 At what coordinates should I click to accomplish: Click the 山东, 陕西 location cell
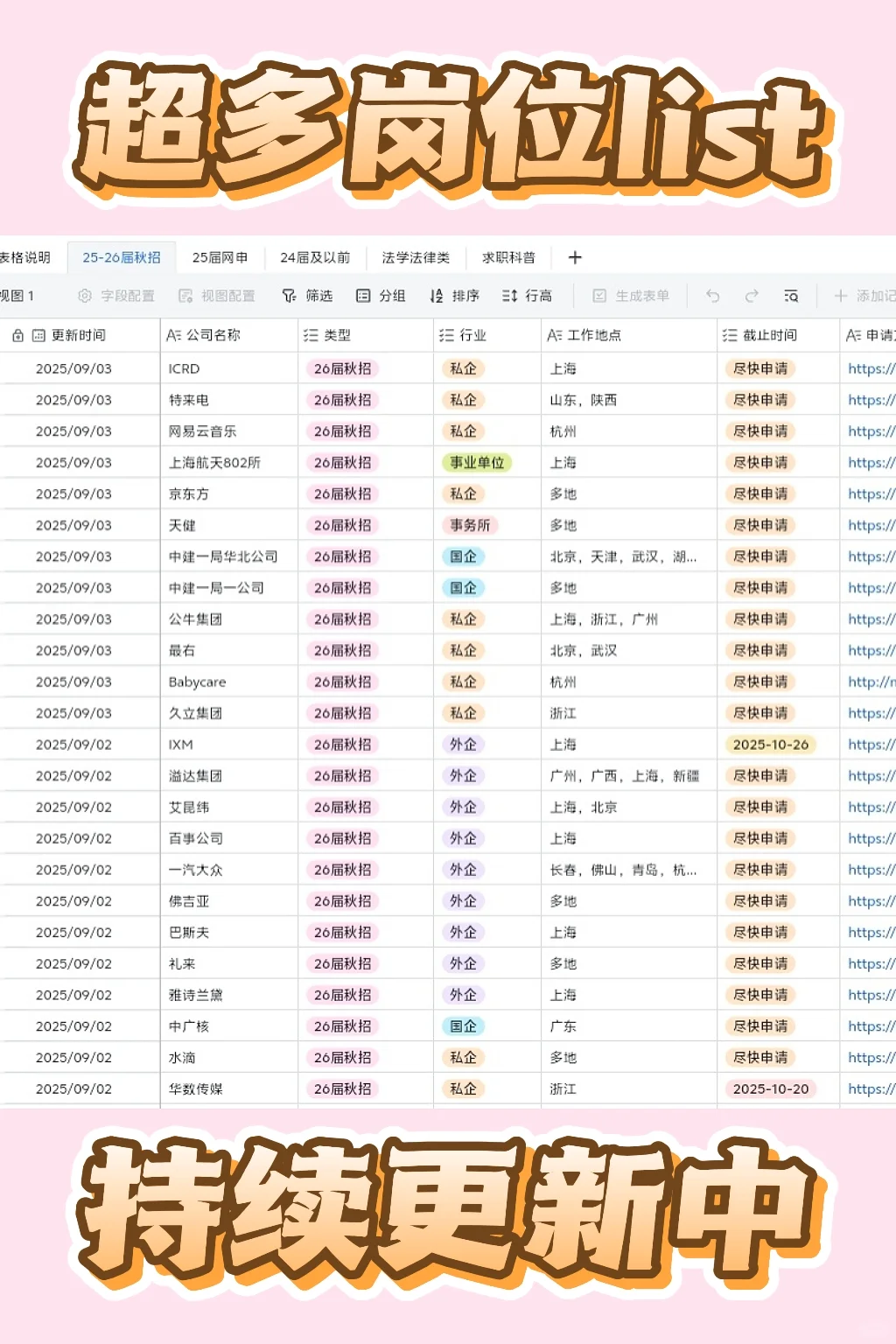(x=629, y=400)
